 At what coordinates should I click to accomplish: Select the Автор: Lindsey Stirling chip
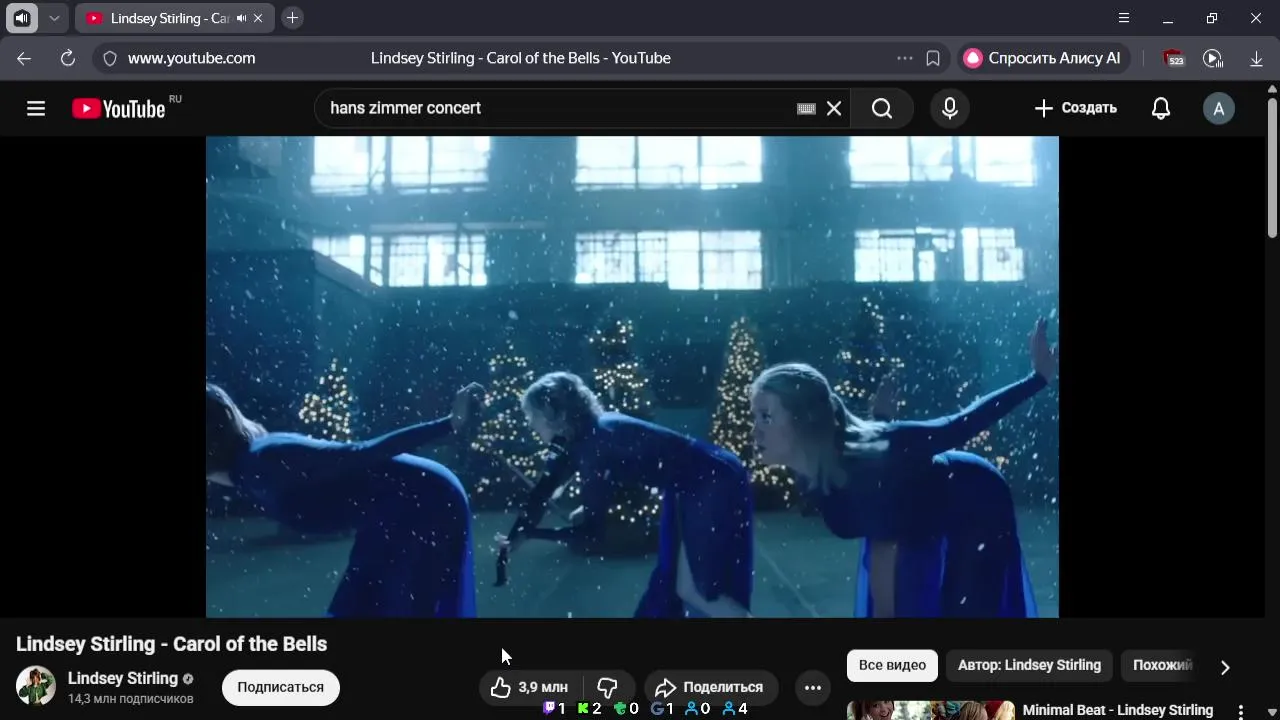(x=1029, y=665)
